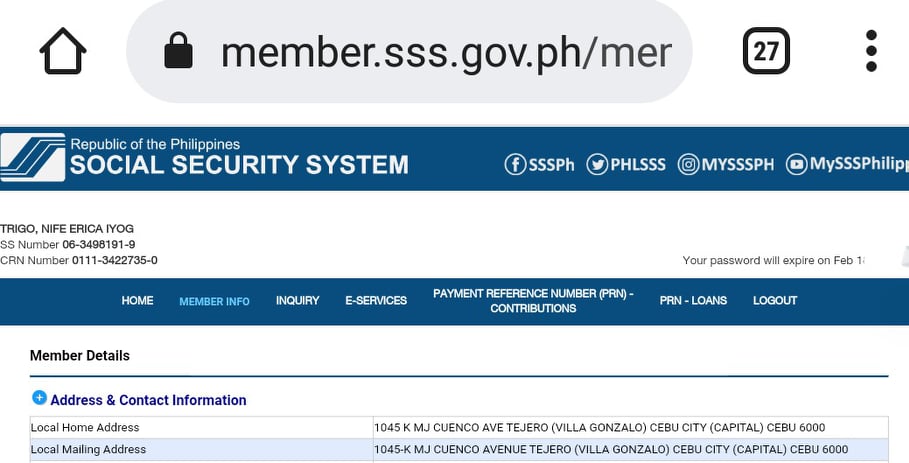Open the PRN - LOANS menu

tap(693, 301)
